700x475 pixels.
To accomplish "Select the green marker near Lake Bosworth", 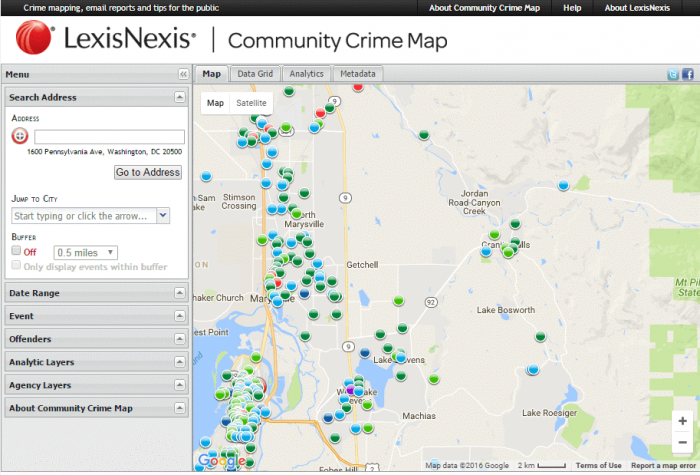I will point(540,336).
